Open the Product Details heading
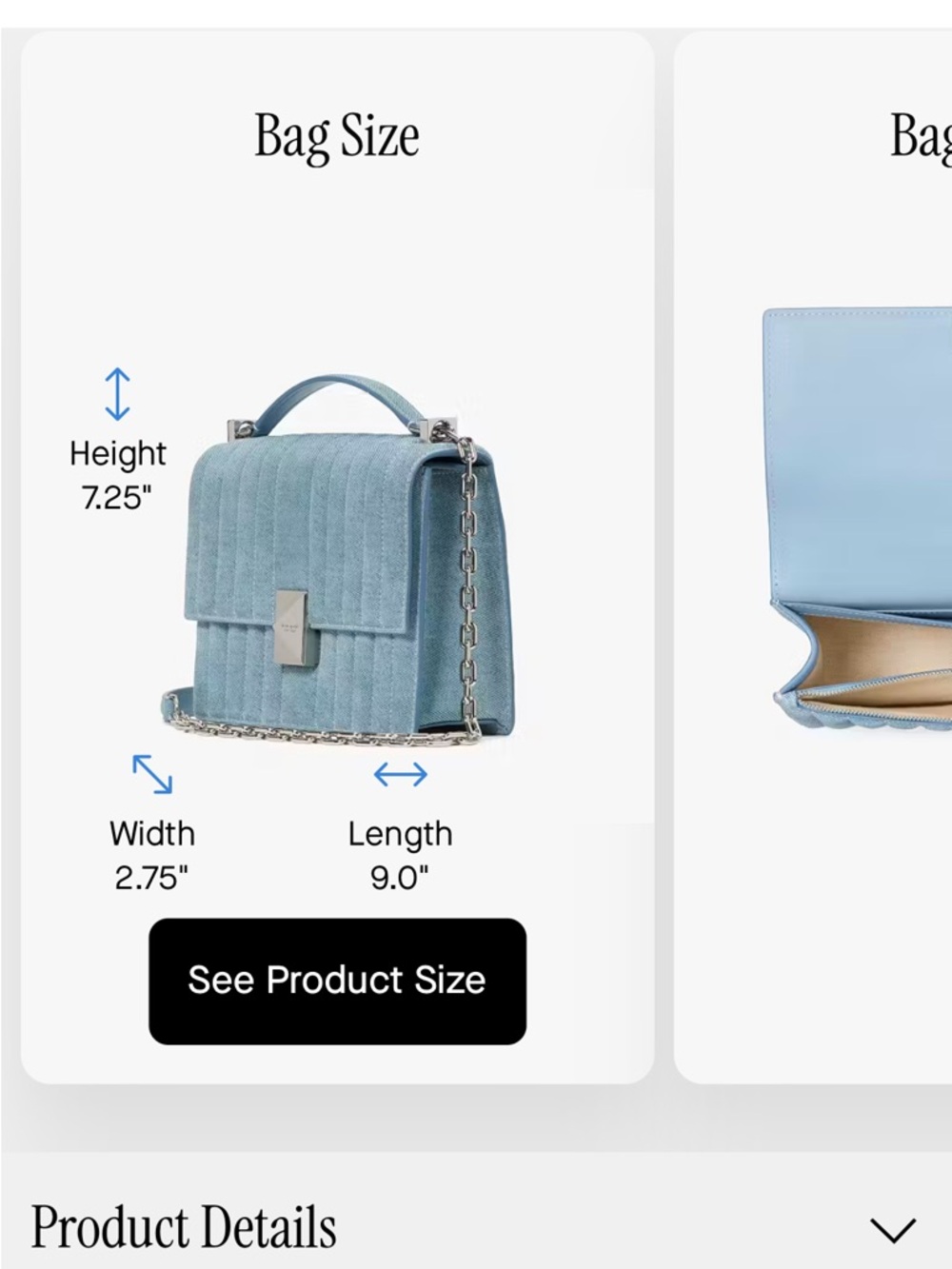952x1269 pixels. (x=184, y=1227)
